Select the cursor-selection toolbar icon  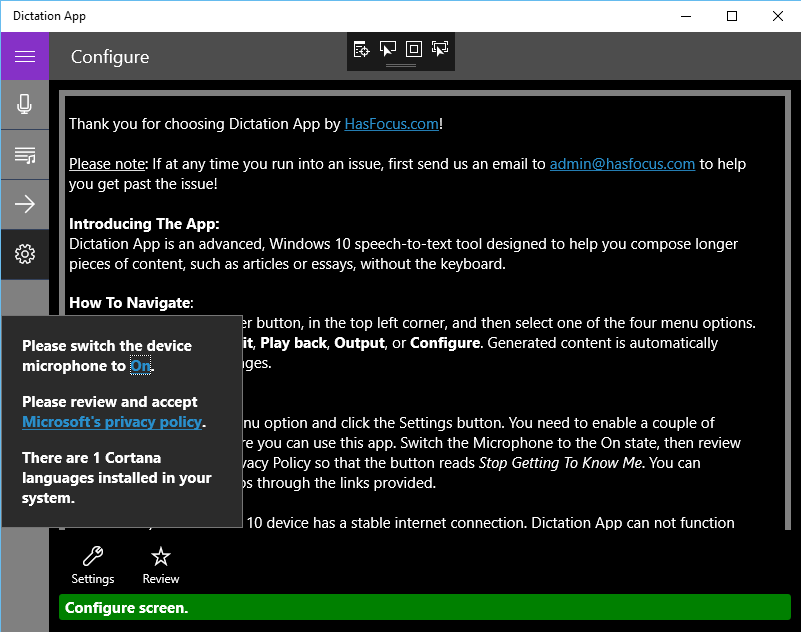(387, 48)
